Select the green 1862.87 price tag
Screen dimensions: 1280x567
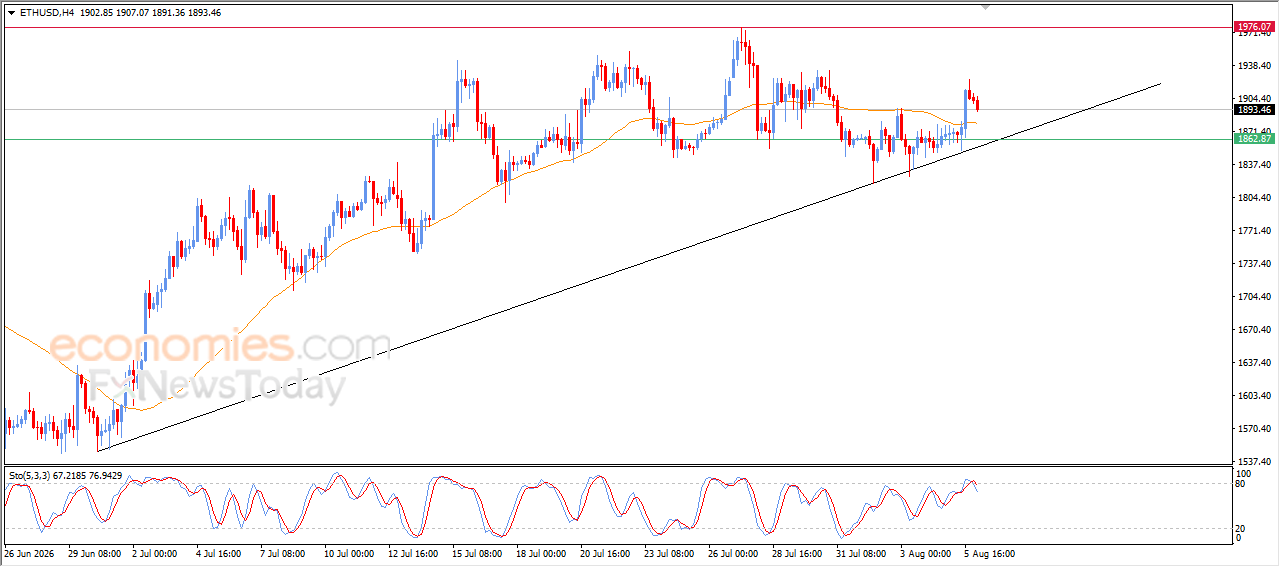1254,139
